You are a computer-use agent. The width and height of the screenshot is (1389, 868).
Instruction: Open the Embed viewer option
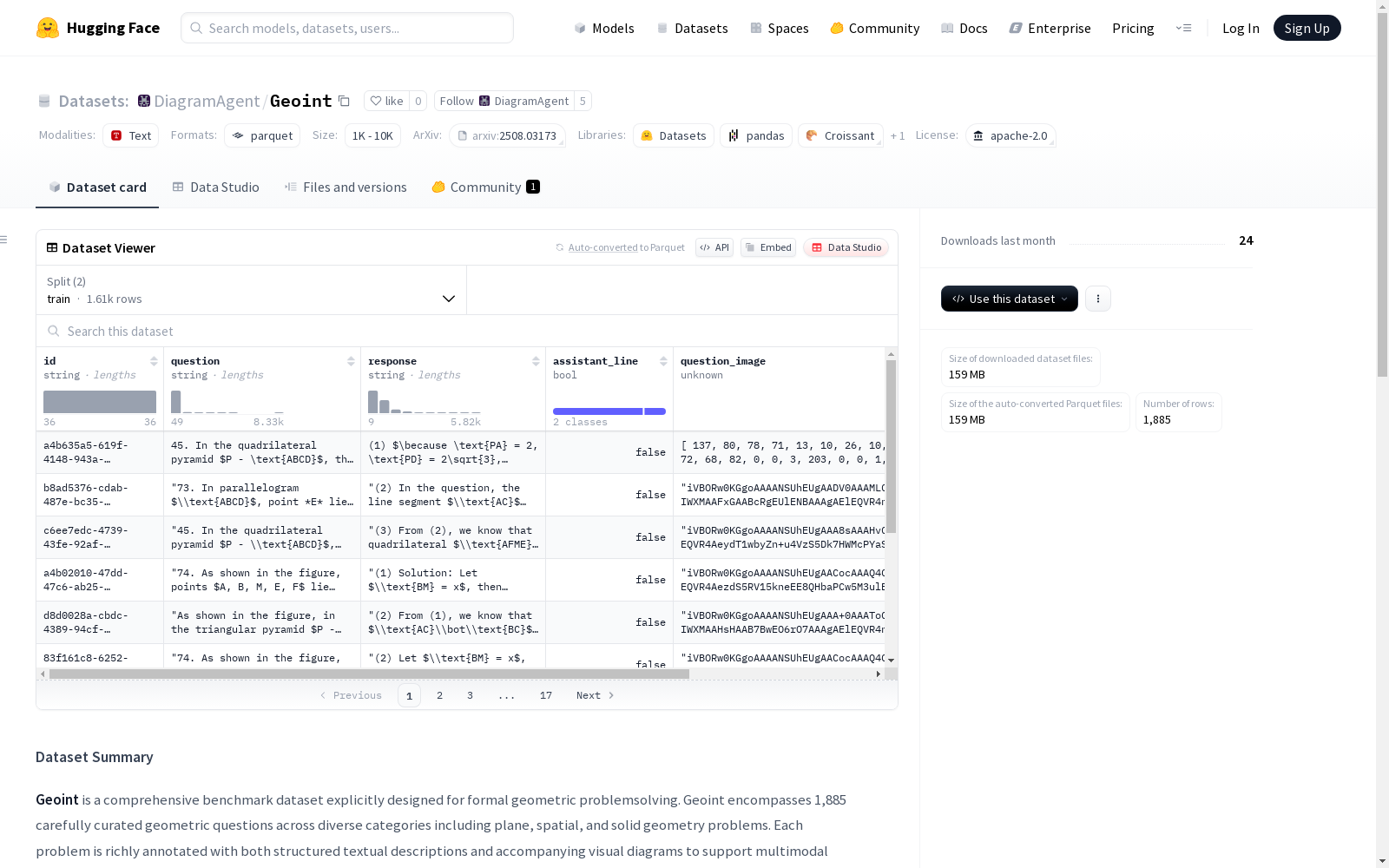(x=768, y=247)
